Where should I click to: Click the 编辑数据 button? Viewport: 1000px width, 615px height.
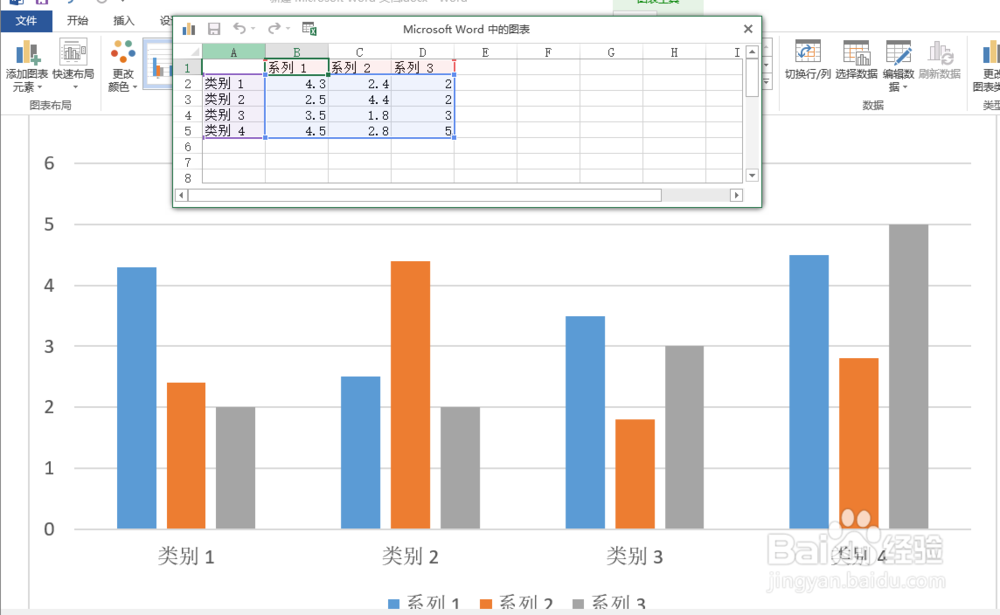point(898,66)
